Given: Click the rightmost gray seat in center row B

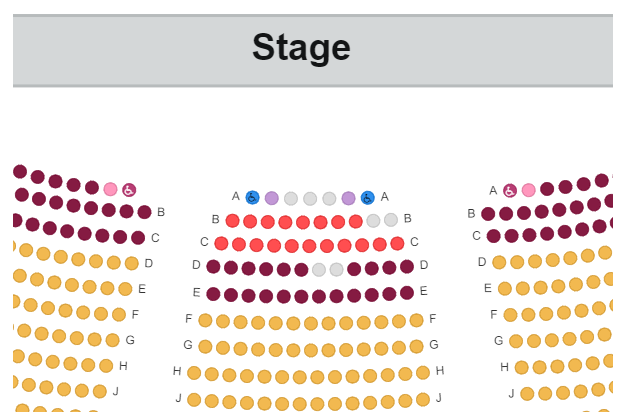Looking at the screenshot, I should [x=391, y=220].
